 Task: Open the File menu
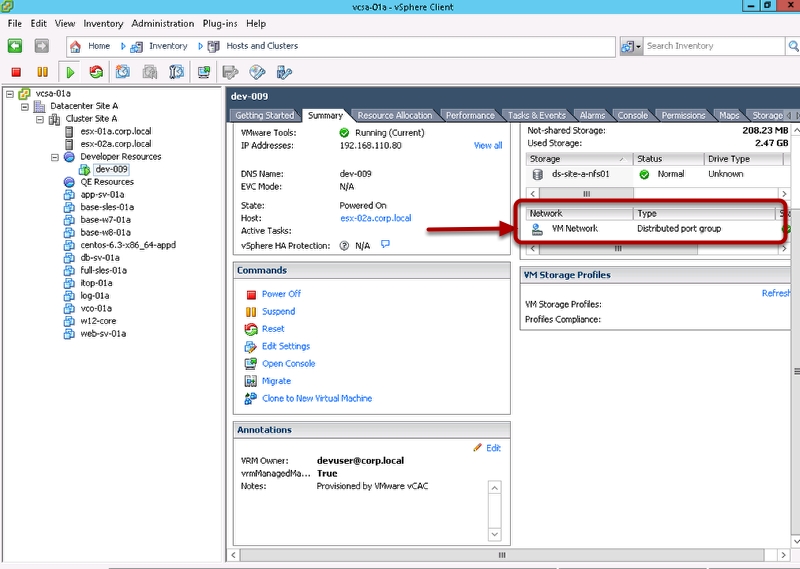[x=15, y=23]
